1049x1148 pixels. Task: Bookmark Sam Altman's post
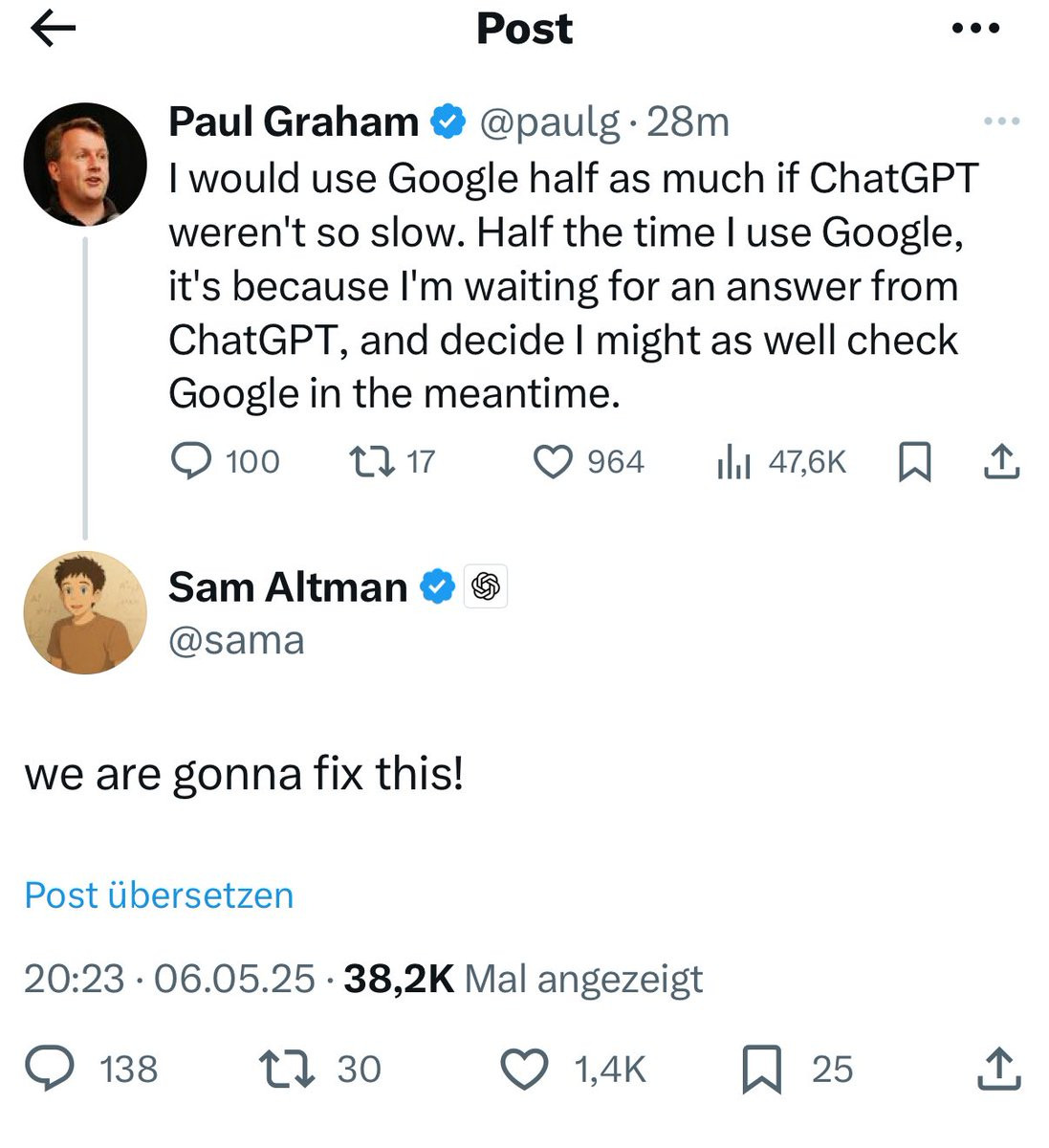762,1069
